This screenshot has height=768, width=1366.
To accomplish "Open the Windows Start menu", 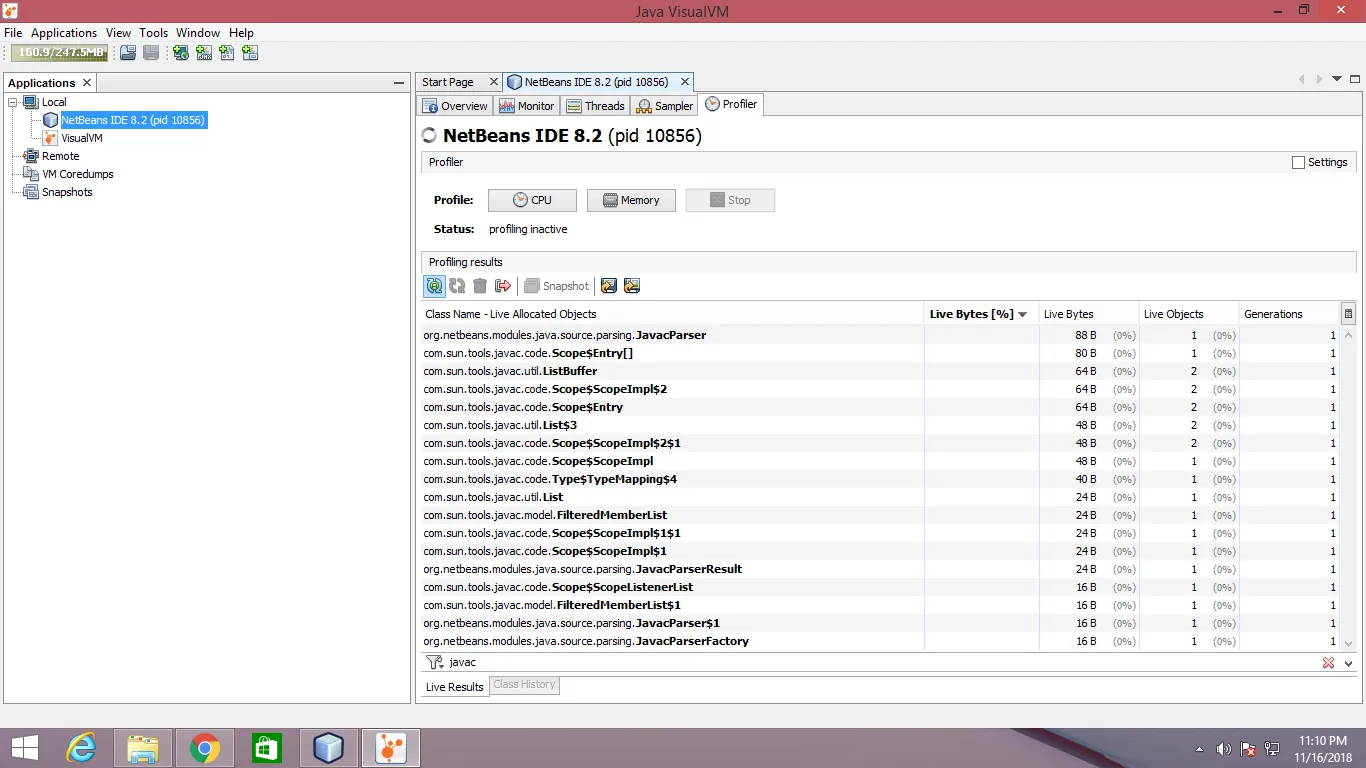I will pos(24,747).
